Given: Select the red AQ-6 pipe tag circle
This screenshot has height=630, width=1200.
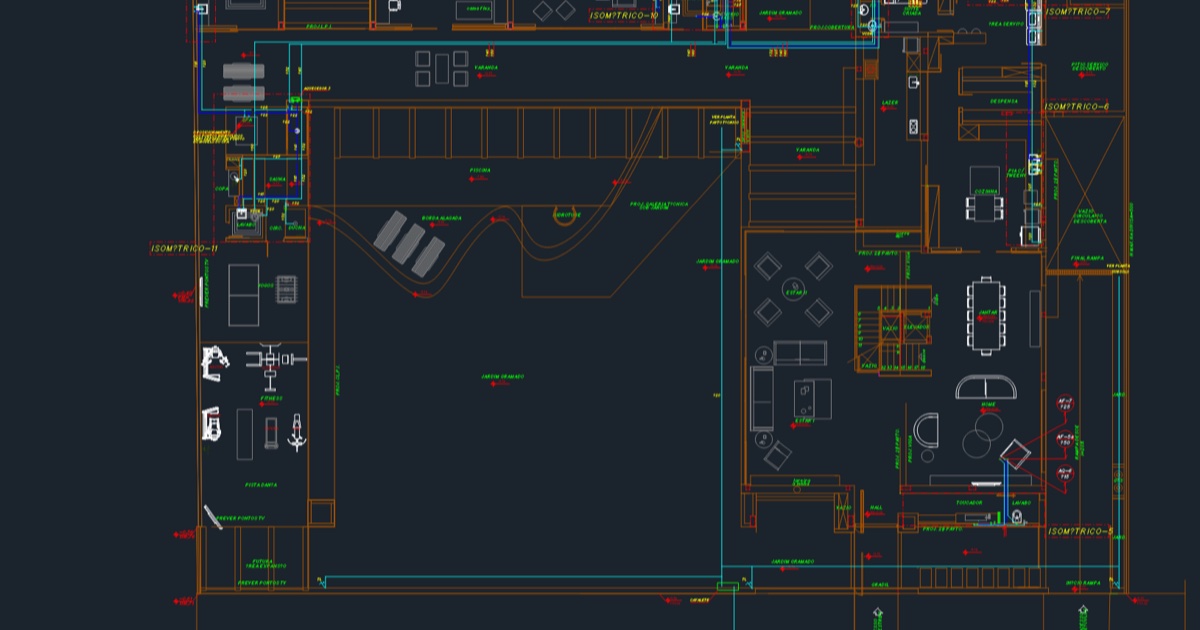Looking at the screenshot, I should [1064, 472].
